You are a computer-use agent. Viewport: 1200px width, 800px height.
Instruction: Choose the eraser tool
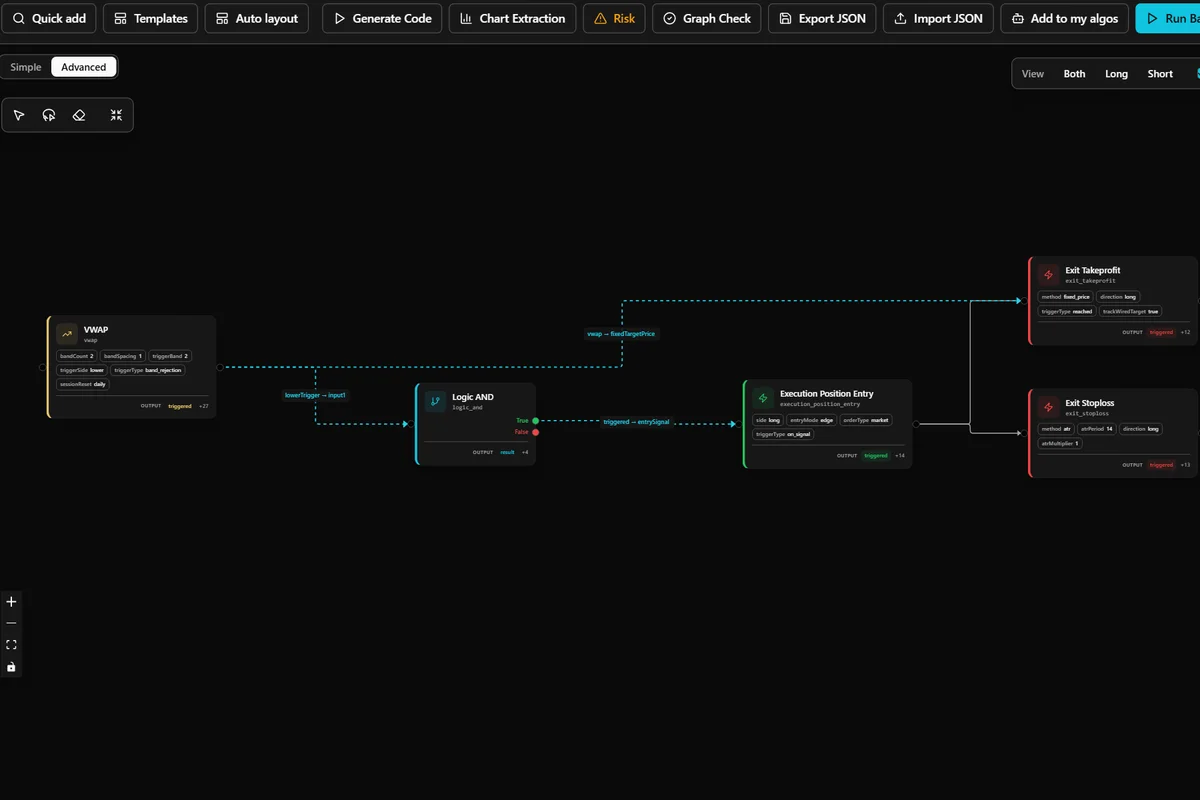[x=79, y=115]
